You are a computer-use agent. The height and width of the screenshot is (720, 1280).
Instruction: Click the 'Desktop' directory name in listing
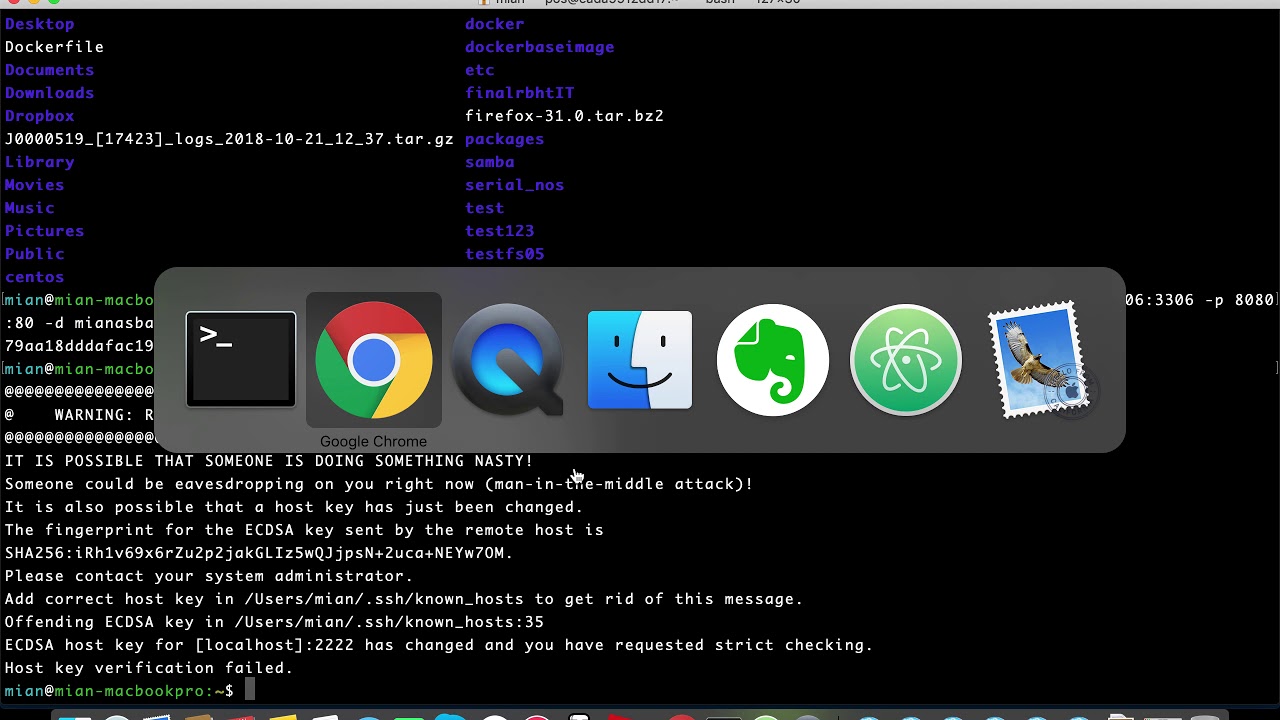[x=39, y=24]
